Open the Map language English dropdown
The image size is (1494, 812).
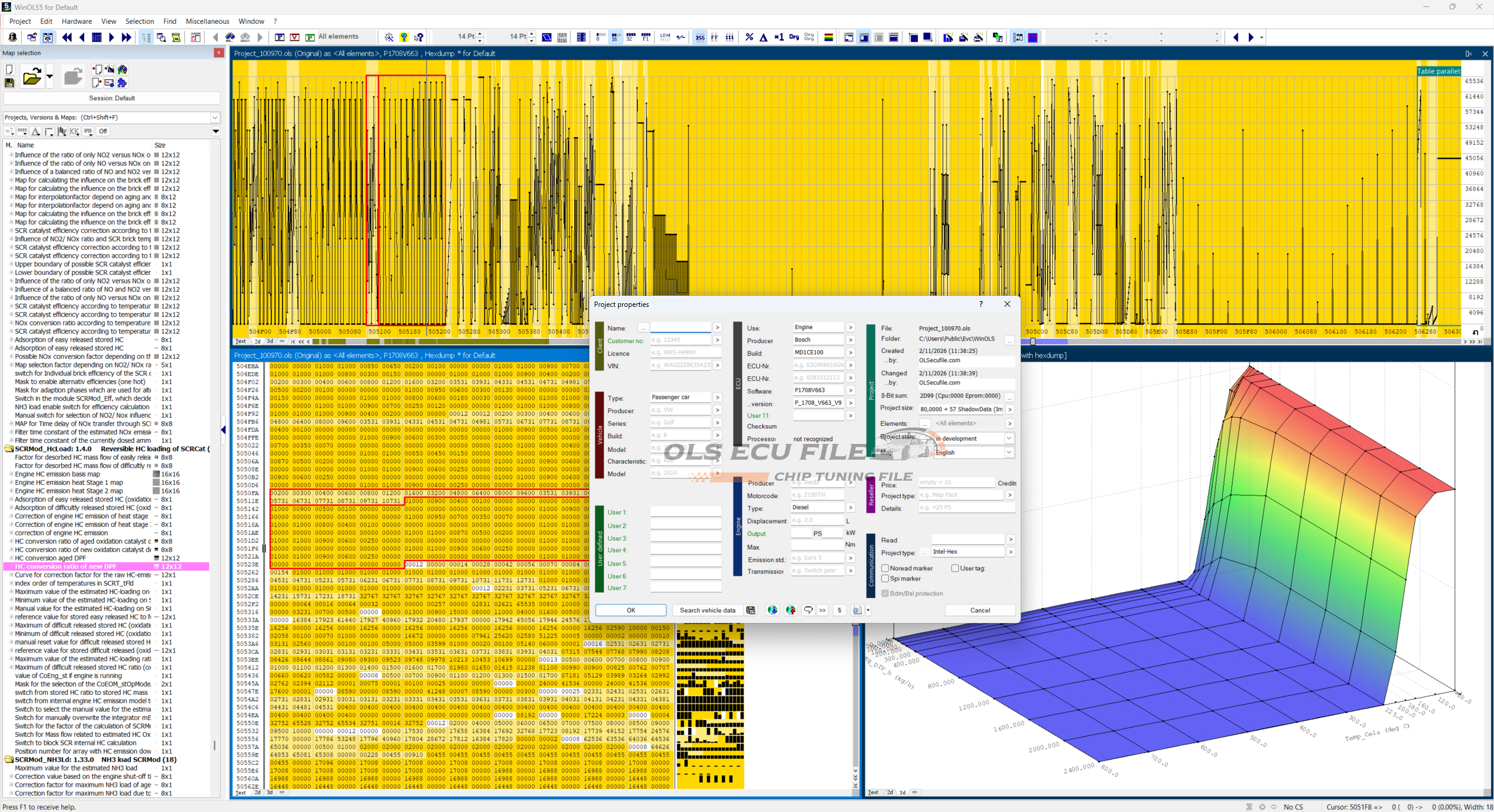click(x=1008, y=453)
